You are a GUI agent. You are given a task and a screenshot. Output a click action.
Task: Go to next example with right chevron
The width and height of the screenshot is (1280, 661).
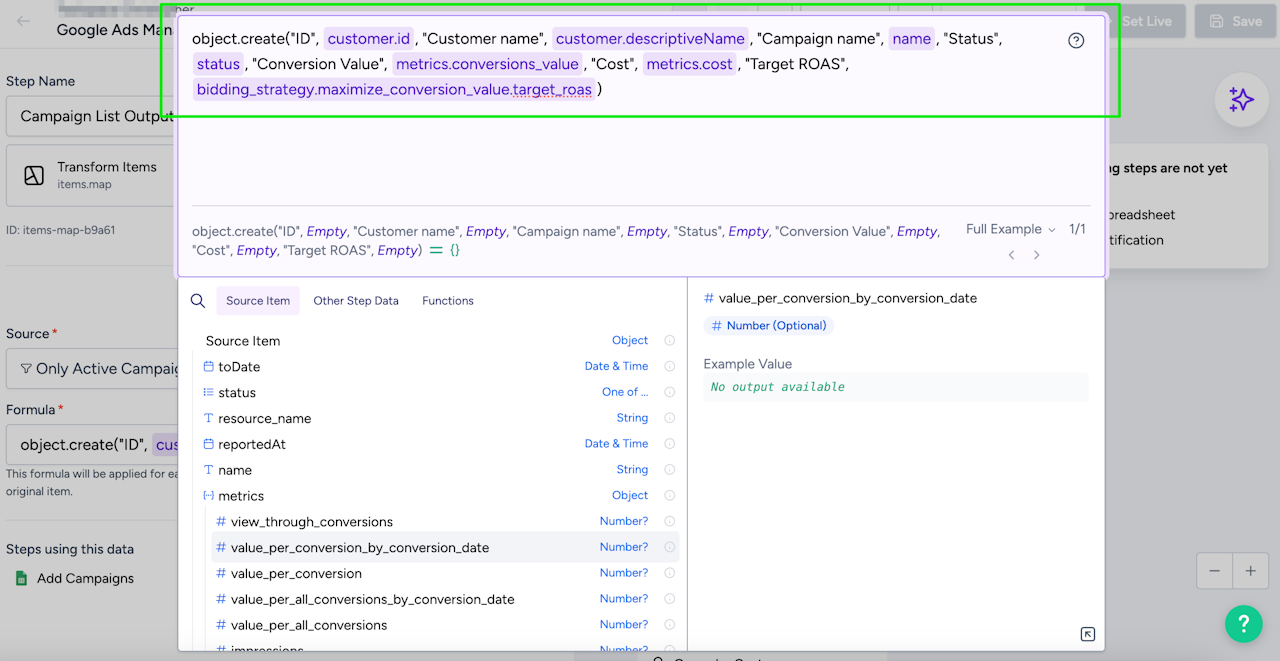point(1036,255)
